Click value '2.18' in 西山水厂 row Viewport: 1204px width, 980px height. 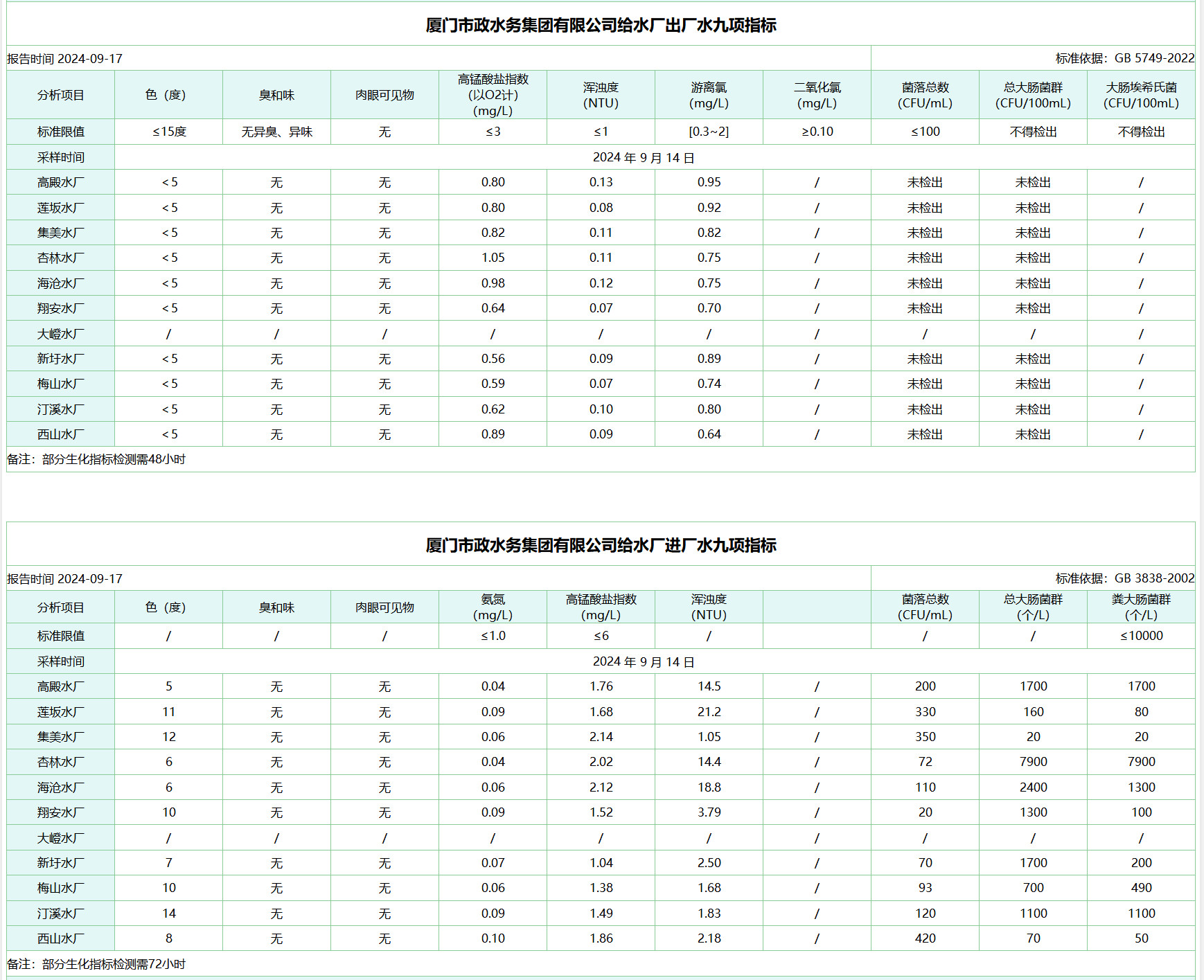[709, 938]
